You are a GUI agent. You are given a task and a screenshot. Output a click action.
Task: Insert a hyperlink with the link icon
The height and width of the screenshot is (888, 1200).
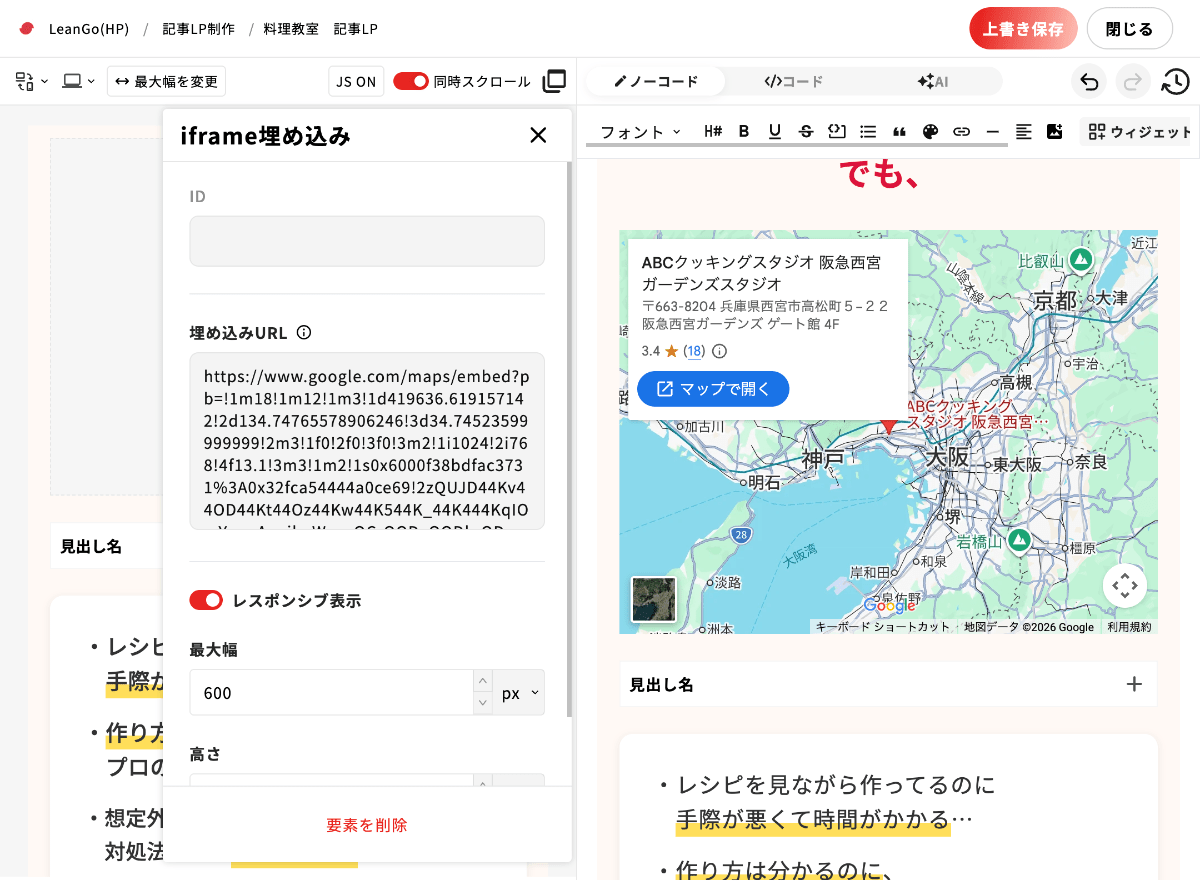[x=961, y=131]
